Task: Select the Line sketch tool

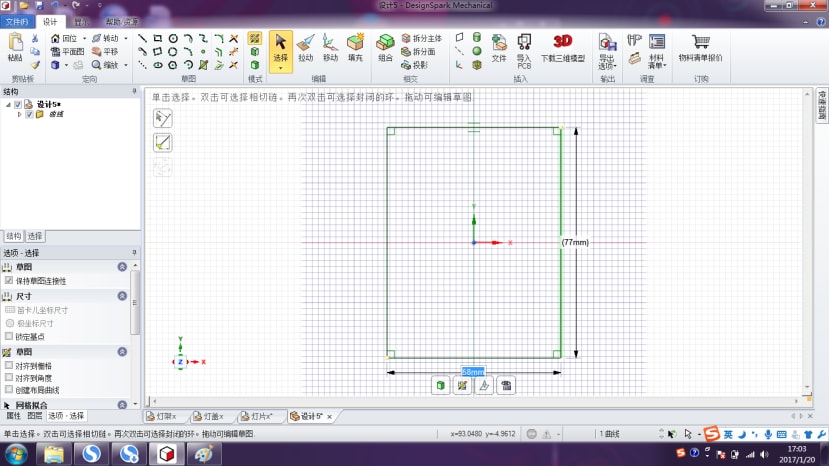Action: 142,39
